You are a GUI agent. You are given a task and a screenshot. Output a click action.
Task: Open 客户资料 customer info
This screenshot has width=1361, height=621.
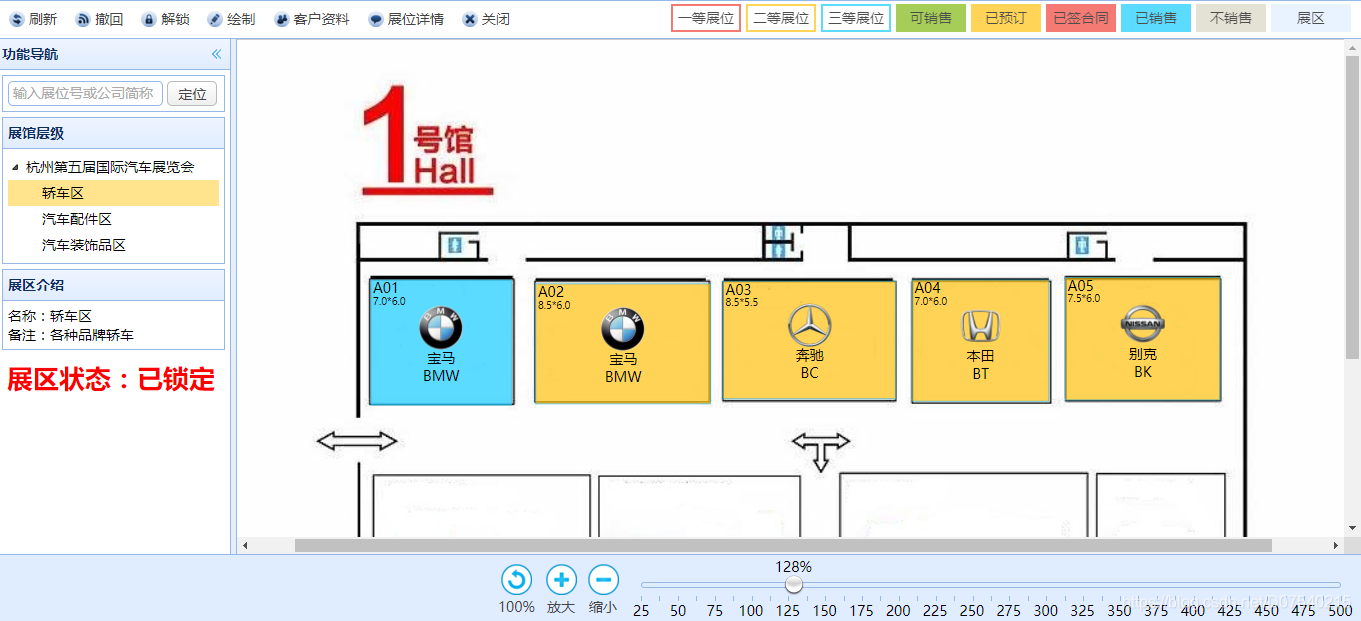[312, 19]
